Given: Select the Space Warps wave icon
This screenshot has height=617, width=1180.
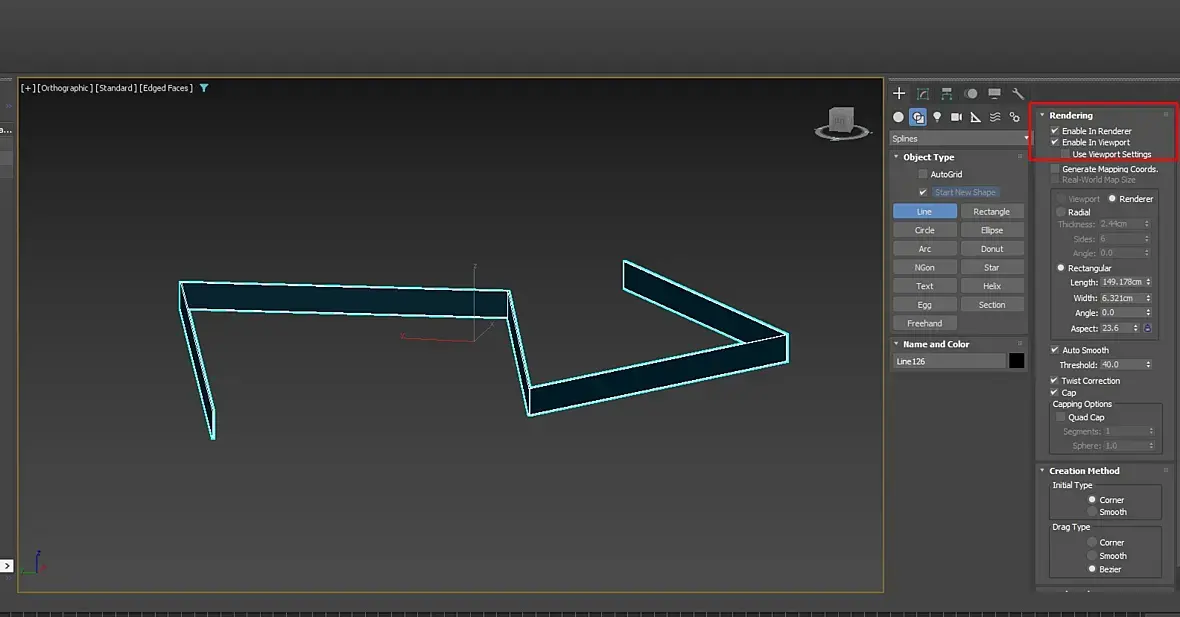Looking at the screenshot, I should click(x=995, y=117).
